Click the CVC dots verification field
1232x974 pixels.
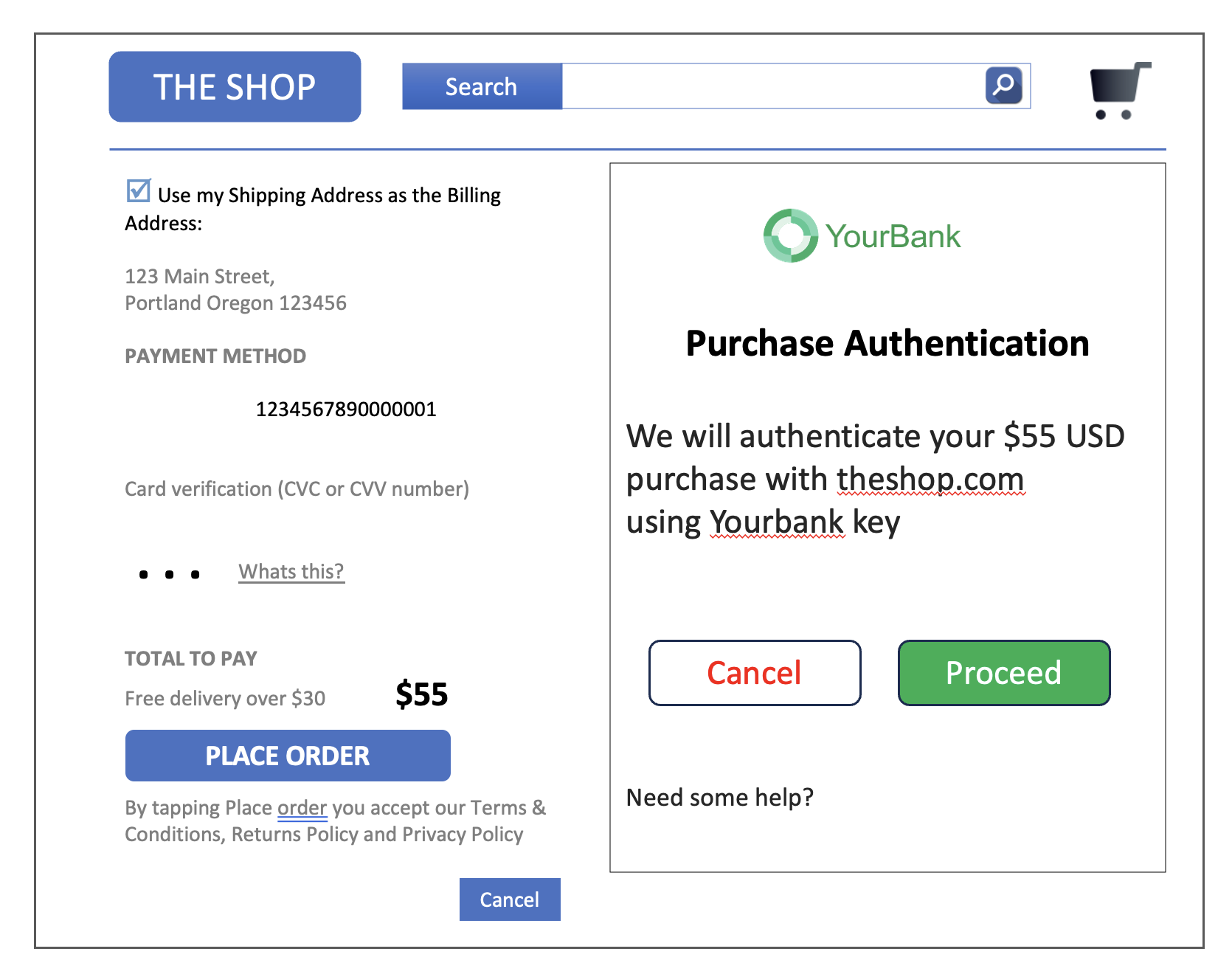170,574
